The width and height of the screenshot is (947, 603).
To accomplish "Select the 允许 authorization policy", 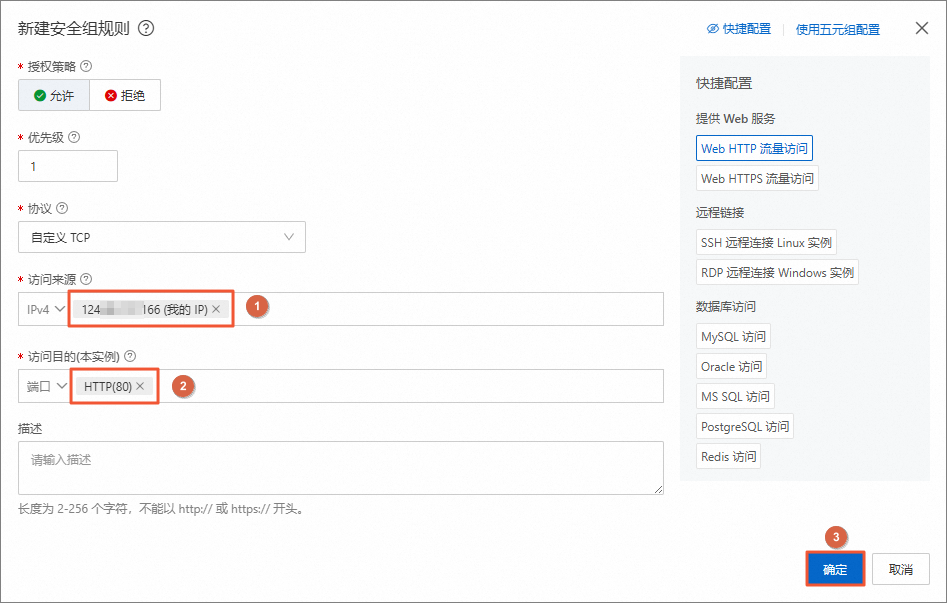I will [x=54, y=95].
